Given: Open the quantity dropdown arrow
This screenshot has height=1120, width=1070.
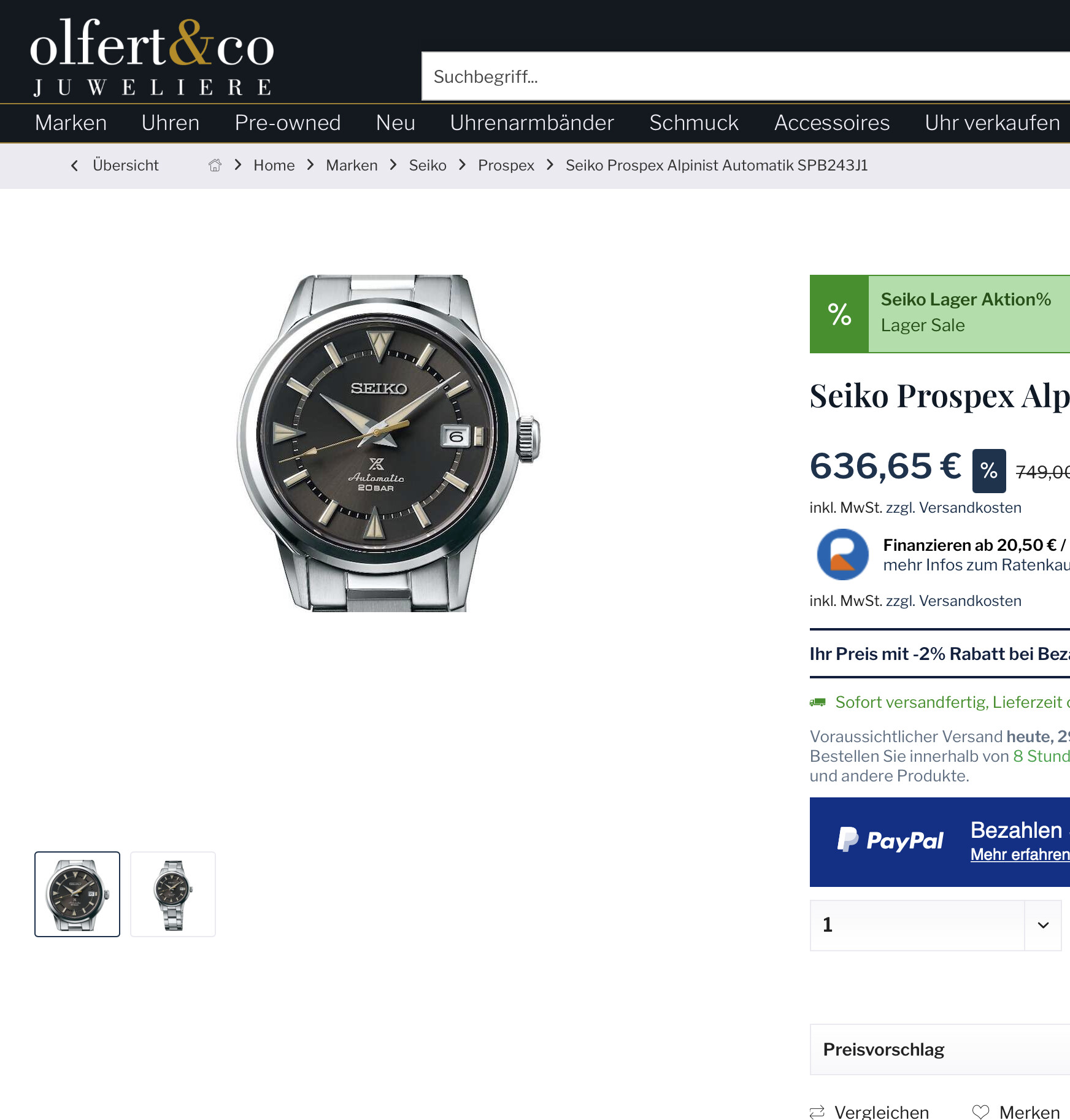Looking at the screenshot, I should point(1043,925).
